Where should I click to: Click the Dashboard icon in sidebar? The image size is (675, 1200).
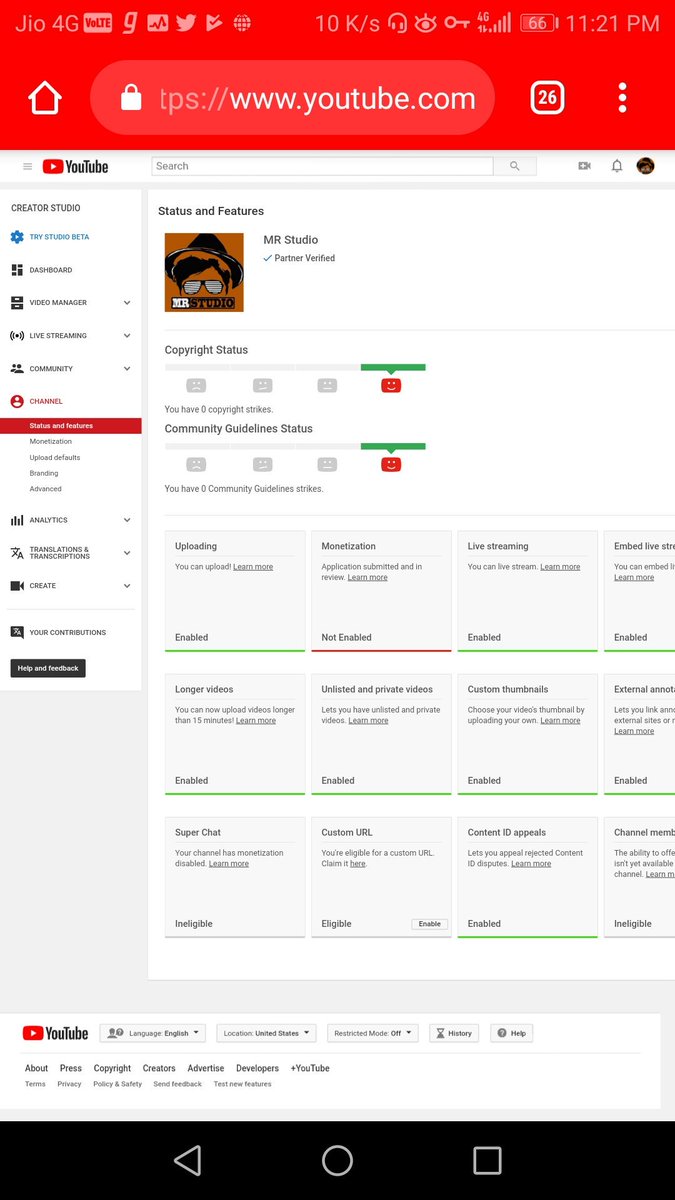click(x=17, y=270)
